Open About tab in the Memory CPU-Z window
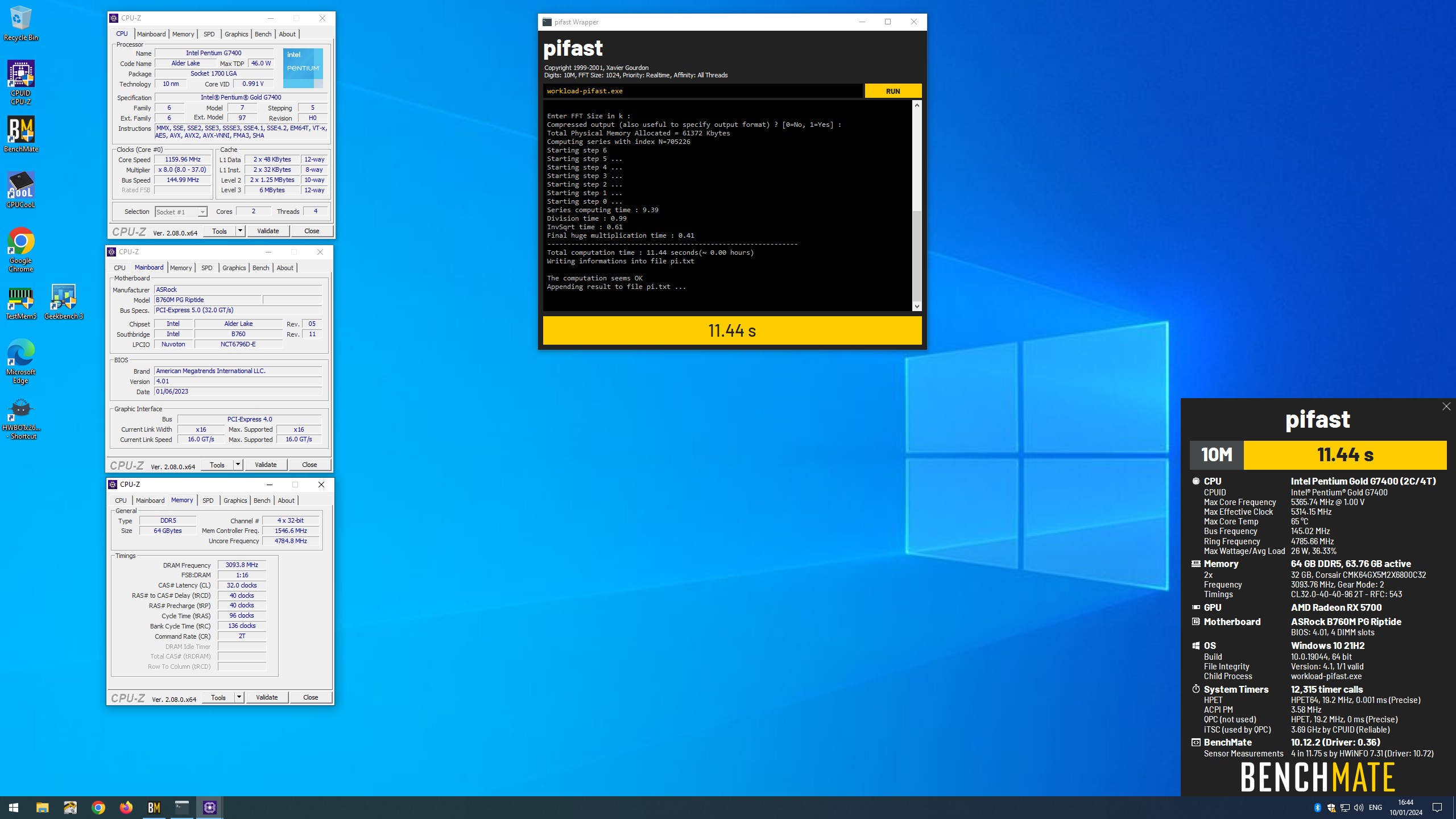 (286, 500)
